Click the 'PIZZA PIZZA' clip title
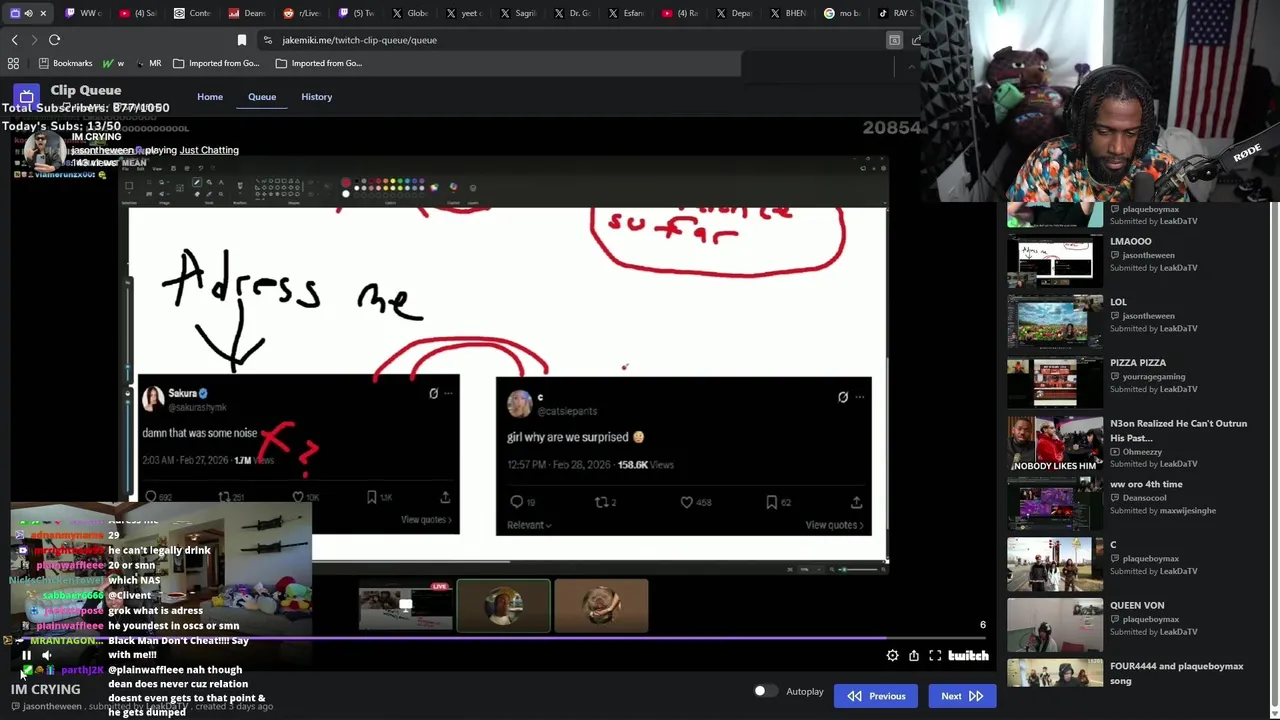 coord(1138,363)
